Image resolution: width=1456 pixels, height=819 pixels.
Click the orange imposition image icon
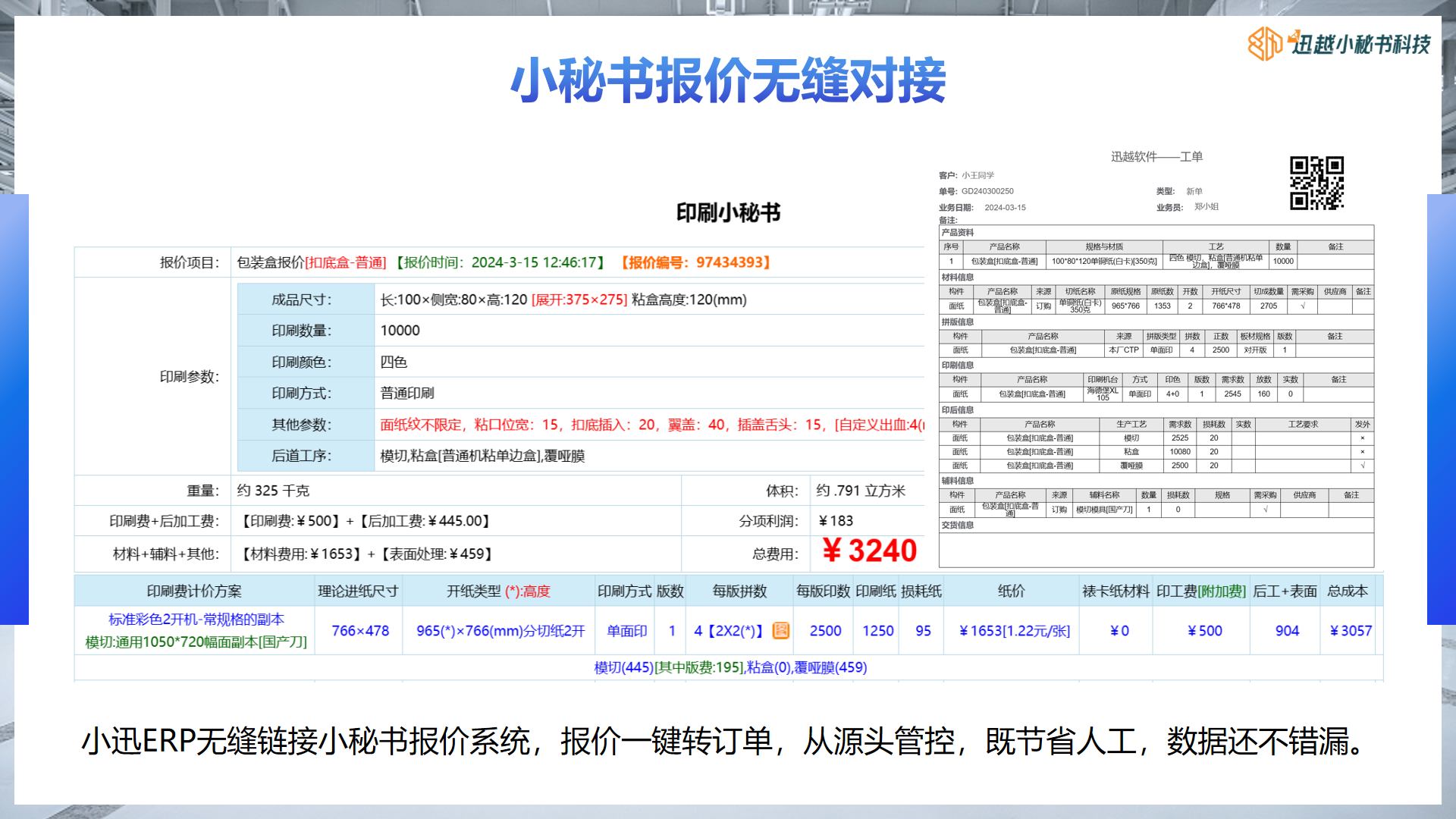pyautogui.click(x=781, y=630)
